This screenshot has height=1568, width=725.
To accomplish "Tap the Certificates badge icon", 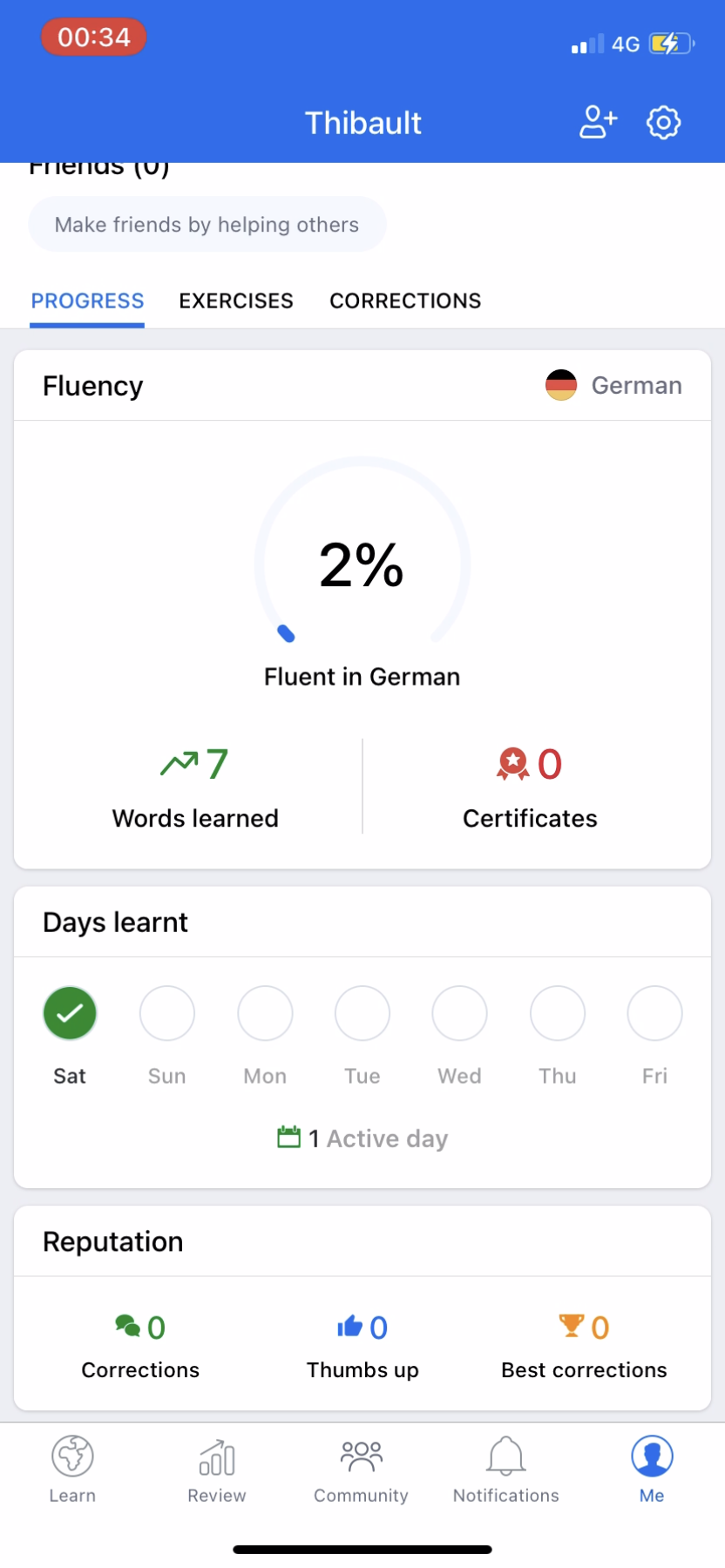I will [x=513, y=764].
